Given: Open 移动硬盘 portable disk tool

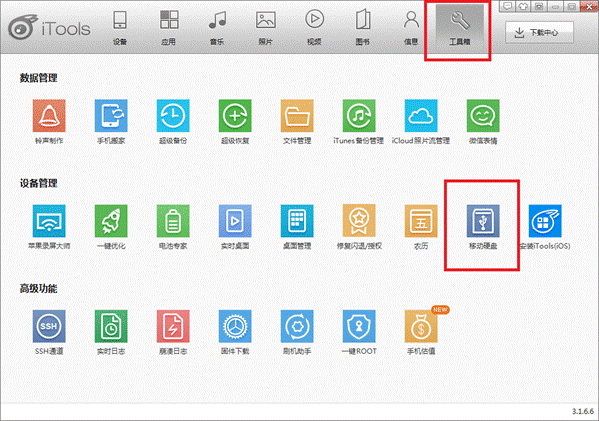Looking at the screenshot, I should pos(483,221).
